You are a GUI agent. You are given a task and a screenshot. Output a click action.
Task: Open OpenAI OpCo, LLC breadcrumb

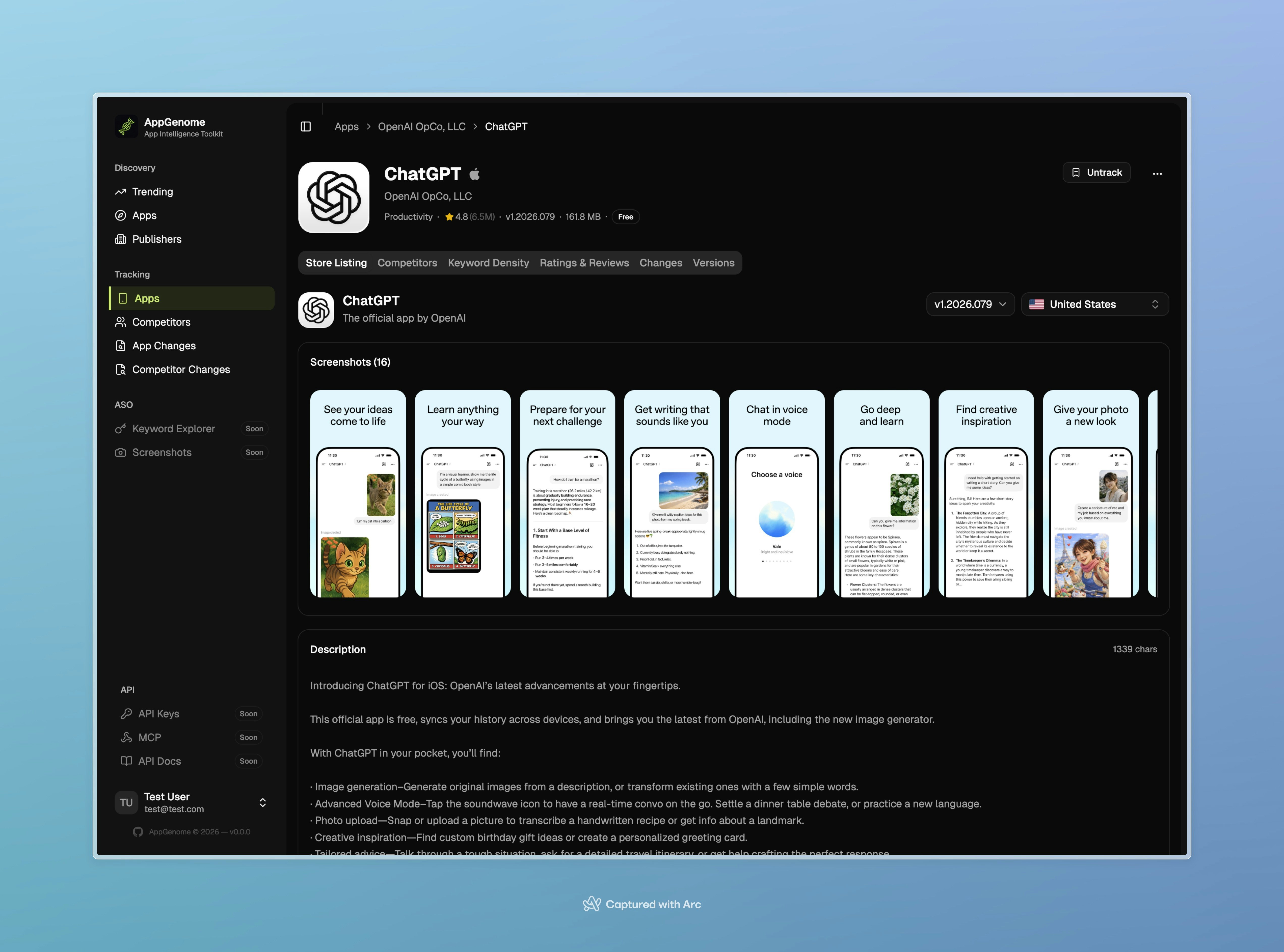pyautogui.click(x=421, y=127)
